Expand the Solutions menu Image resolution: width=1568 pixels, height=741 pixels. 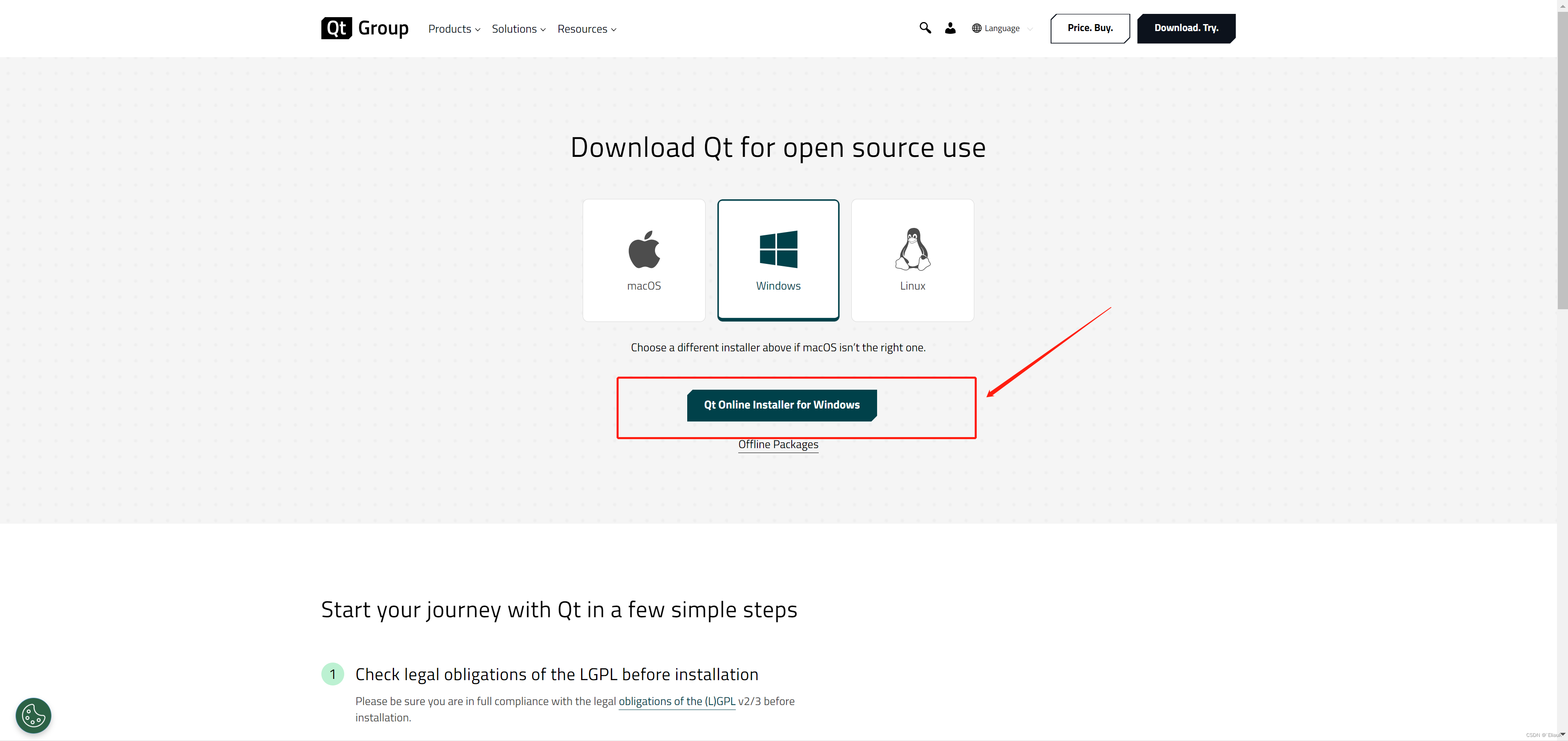(519, 29)
